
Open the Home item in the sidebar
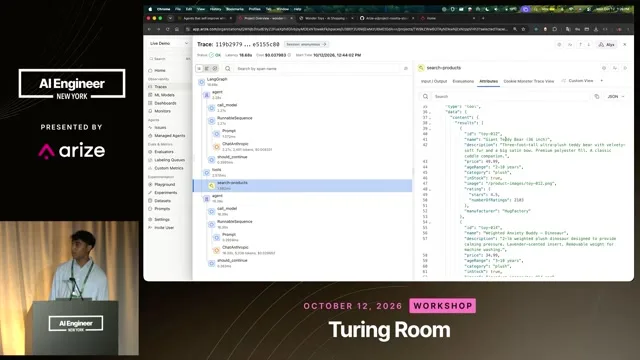[x=159, y=71]
